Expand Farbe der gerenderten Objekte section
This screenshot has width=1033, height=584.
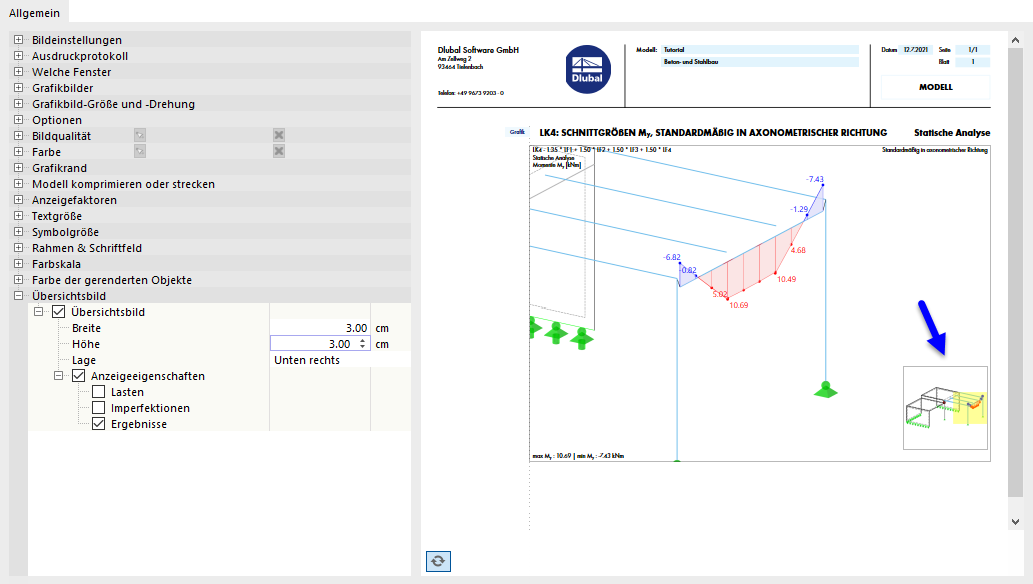[18, 279]
